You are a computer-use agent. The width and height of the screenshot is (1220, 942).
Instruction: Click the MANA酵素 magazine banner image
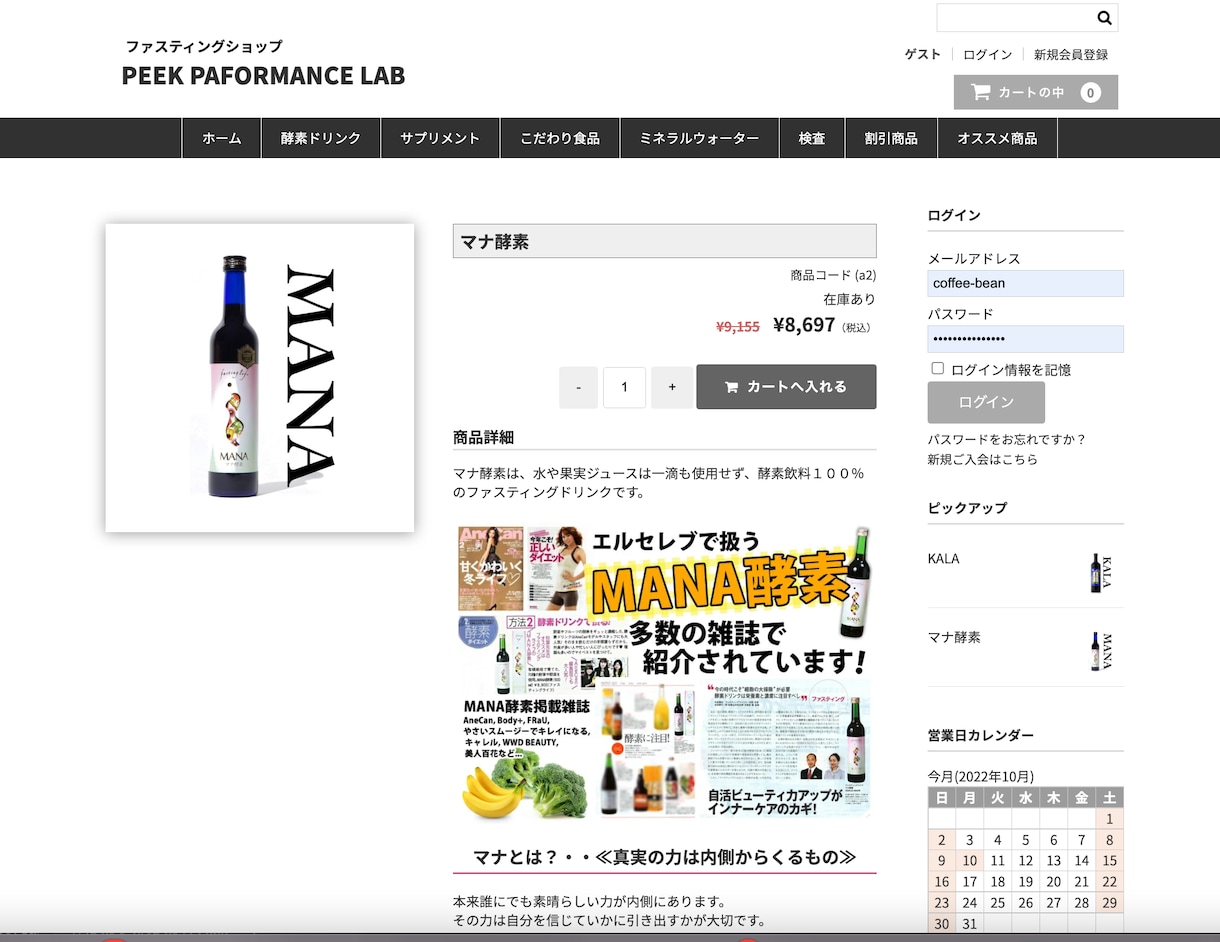[x=664, y=670]
